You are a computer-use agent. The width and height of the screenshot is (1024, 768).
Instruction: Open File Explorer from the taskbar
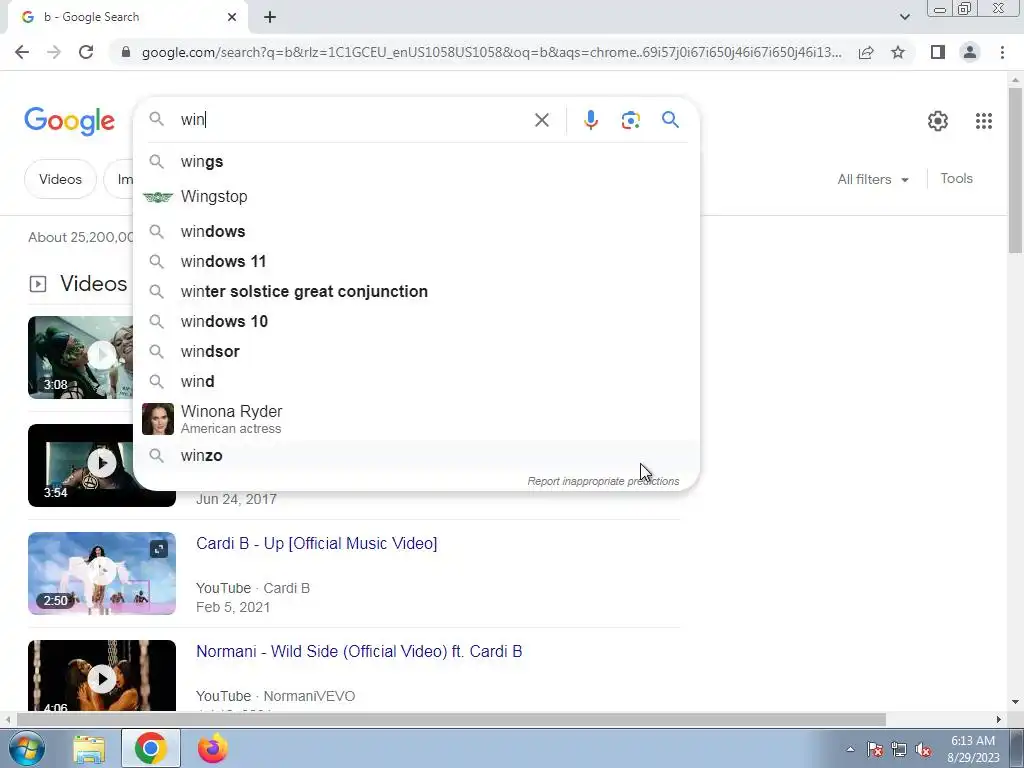[89, 748]
